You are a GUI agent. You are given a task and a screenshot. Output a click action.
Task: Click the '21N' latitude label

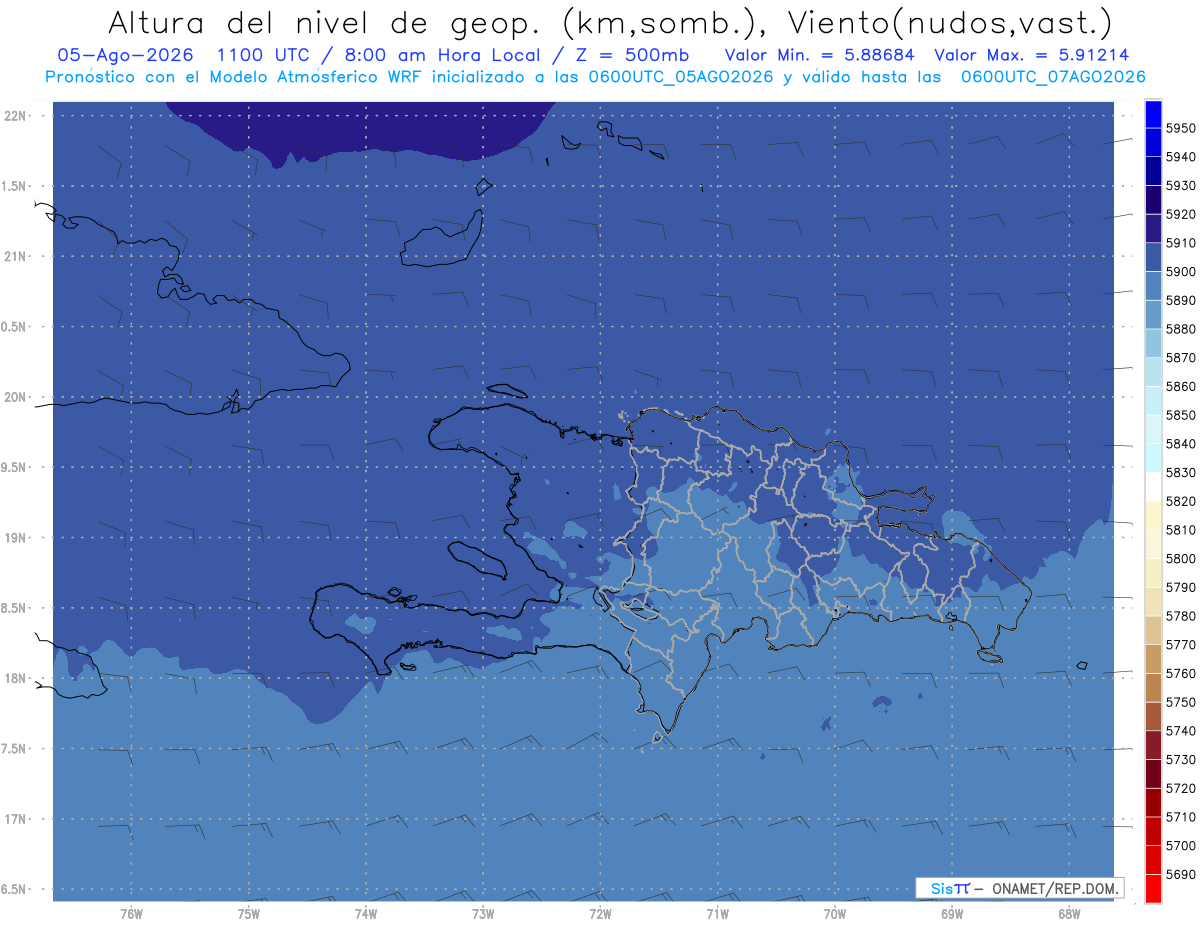16,257
